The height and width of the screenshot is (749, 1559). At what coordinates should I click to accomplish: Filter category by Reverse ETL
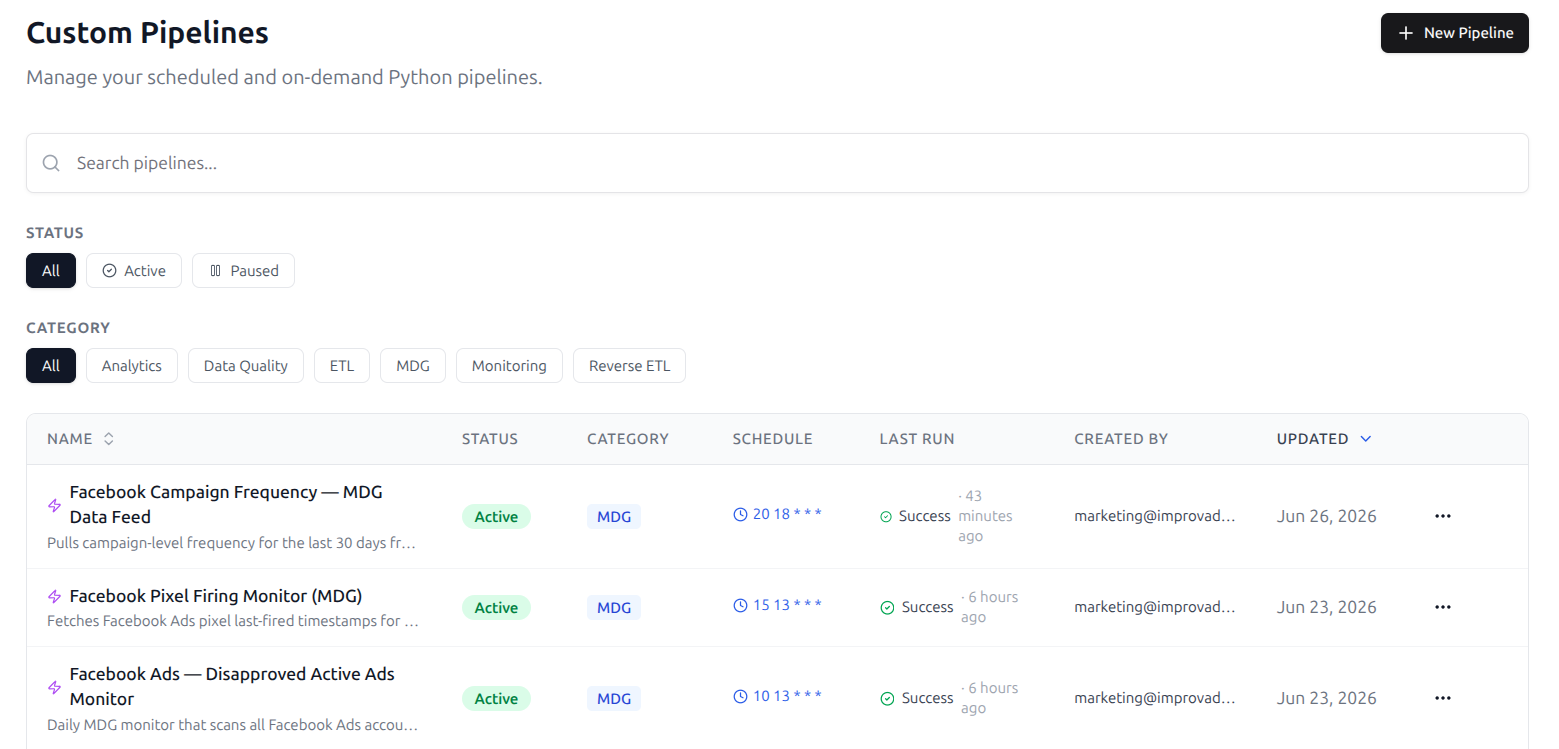[x=629, y=366]
